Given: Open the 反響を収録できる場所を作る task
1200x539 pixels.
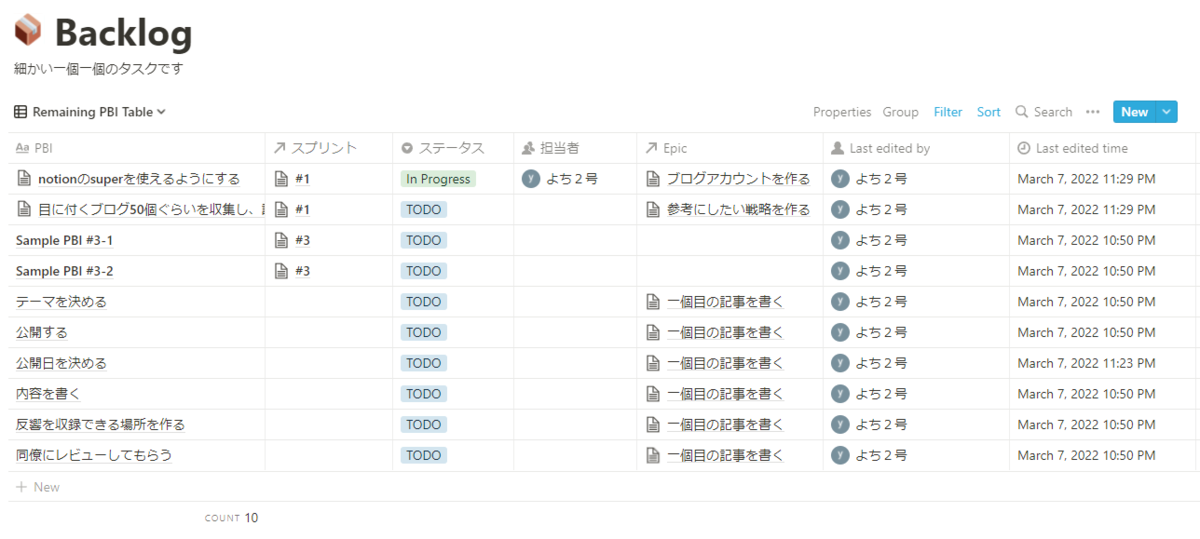Looking at the screenshot, I should coord(100,425).
